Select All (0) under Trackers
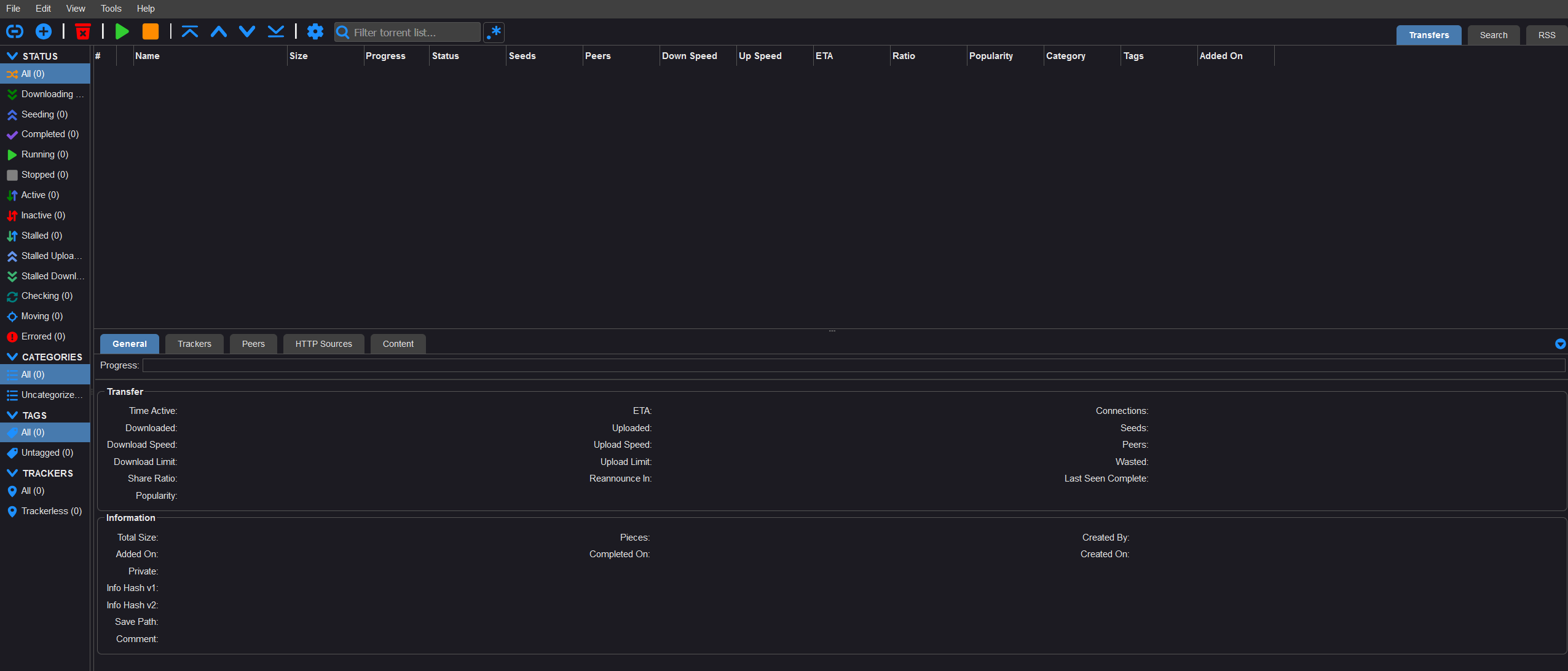This screenshot has height=671, width=1568. pyautogui.click(x=45, y=491)
